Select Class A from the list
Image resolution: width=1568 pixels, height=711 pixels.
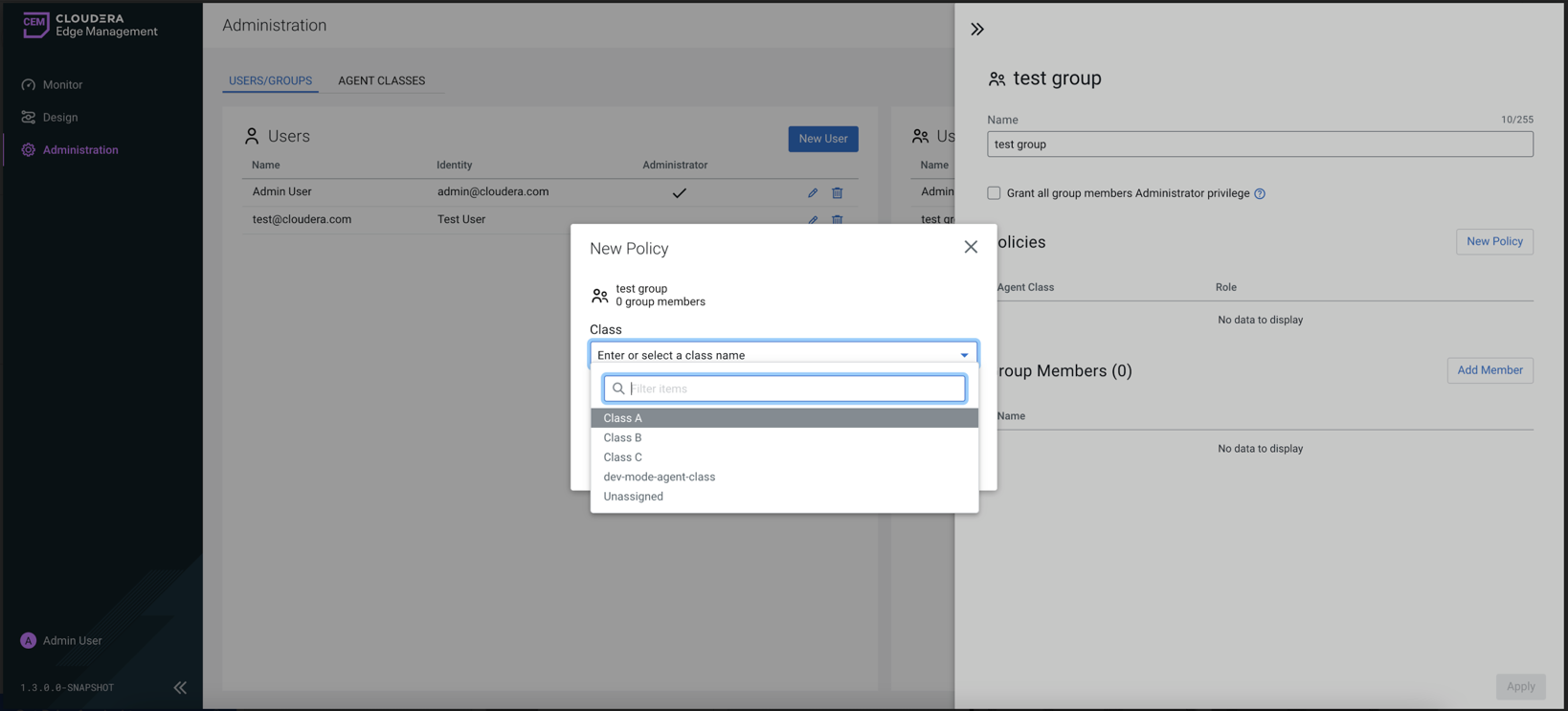[x=623, y=418]
